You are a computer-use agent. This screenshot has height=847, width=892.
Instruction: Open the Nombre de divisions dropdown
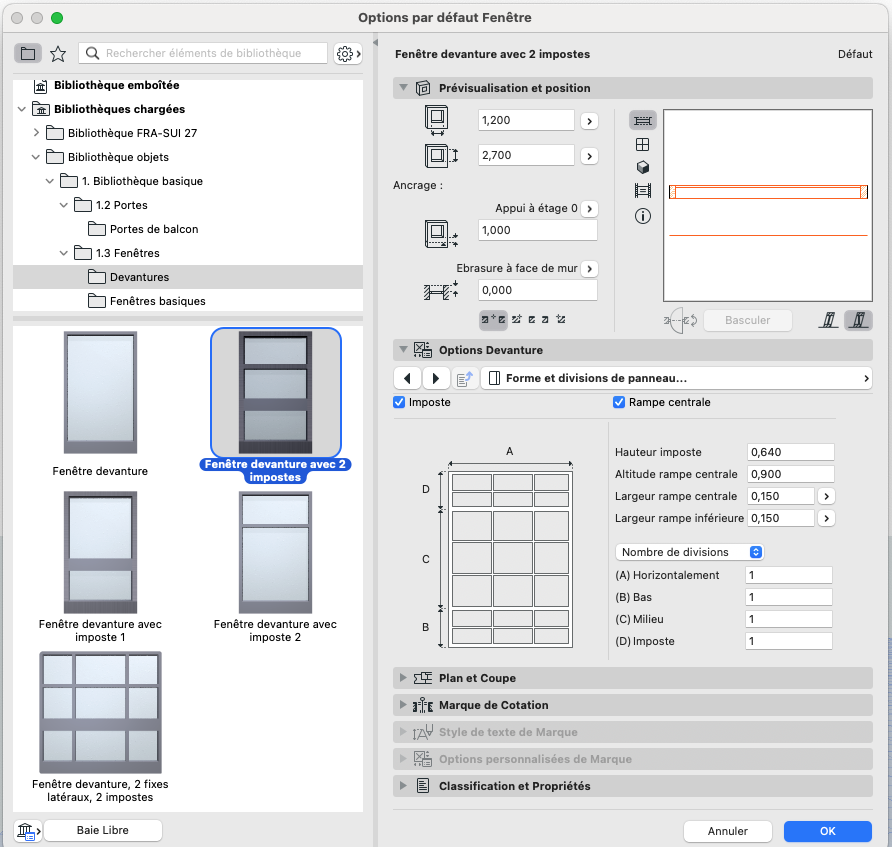[x=689, y=552]
